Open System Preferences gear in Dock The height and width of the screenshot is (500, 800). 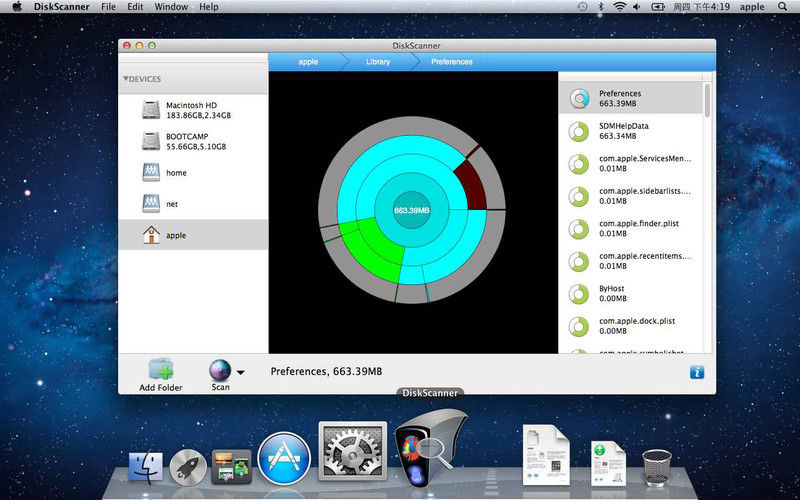[x=353, y=451]
